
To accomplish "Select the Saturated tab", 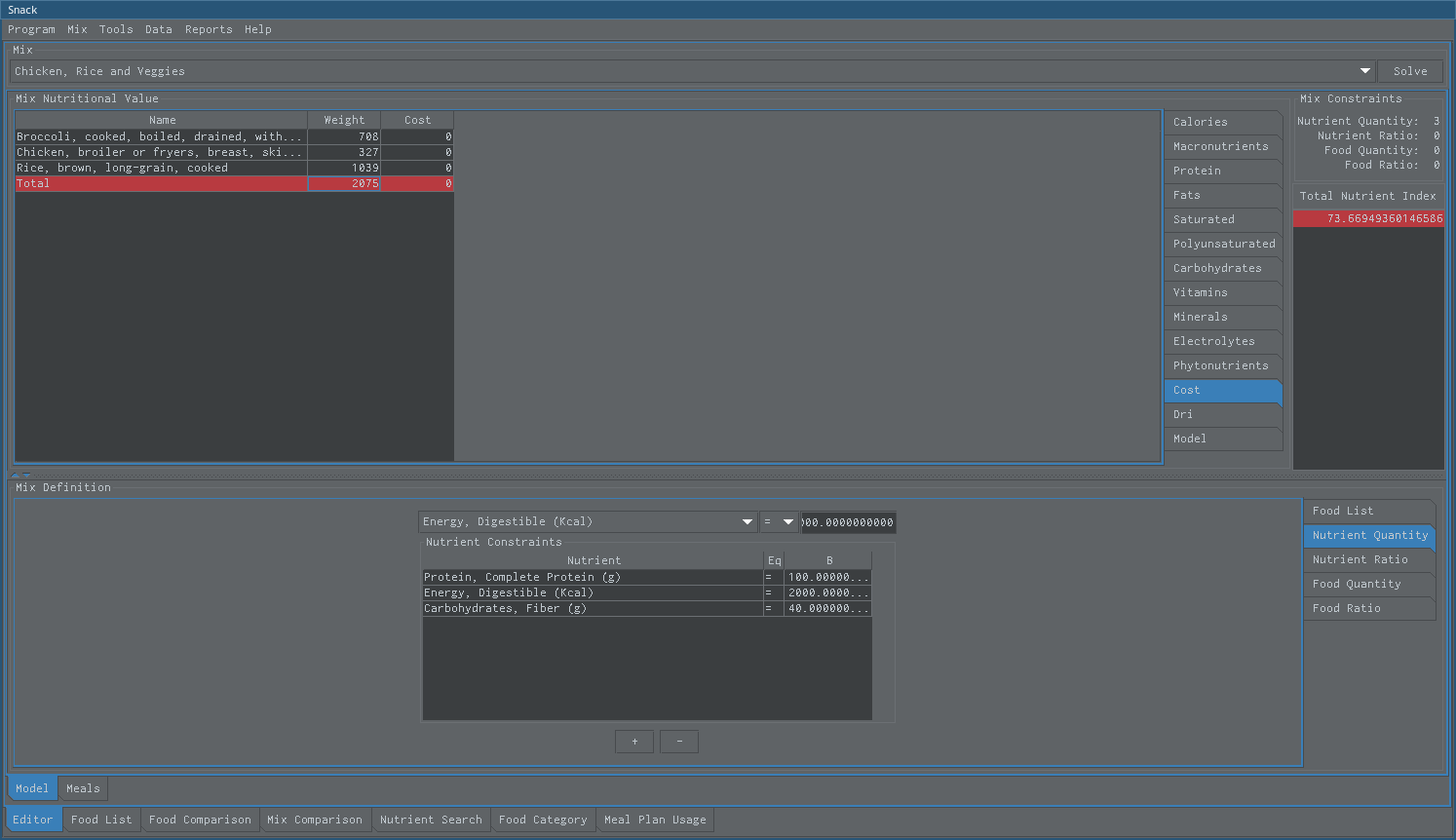I will point(1223,219).
